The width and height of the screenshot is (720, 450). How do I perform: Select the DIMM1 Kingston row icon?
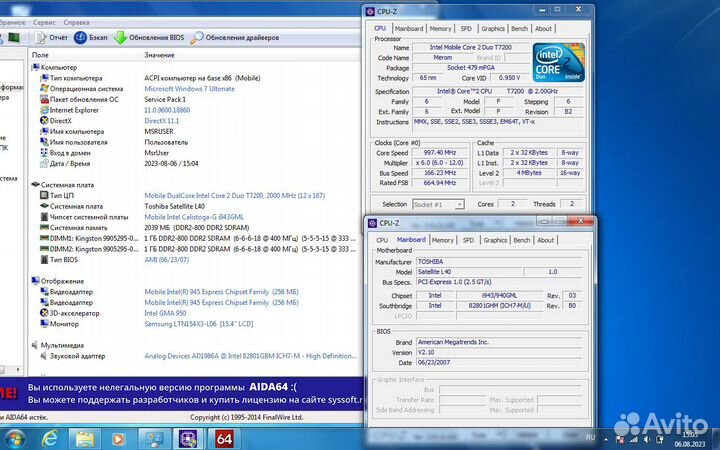click(44, 238)
